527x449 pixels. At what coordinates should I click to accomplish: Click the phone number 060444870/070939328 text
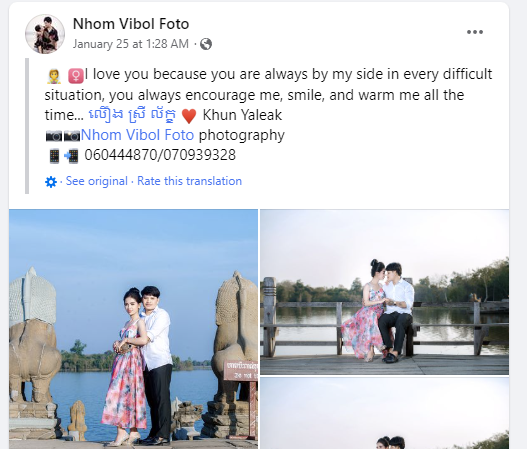(x=160, y=155)
